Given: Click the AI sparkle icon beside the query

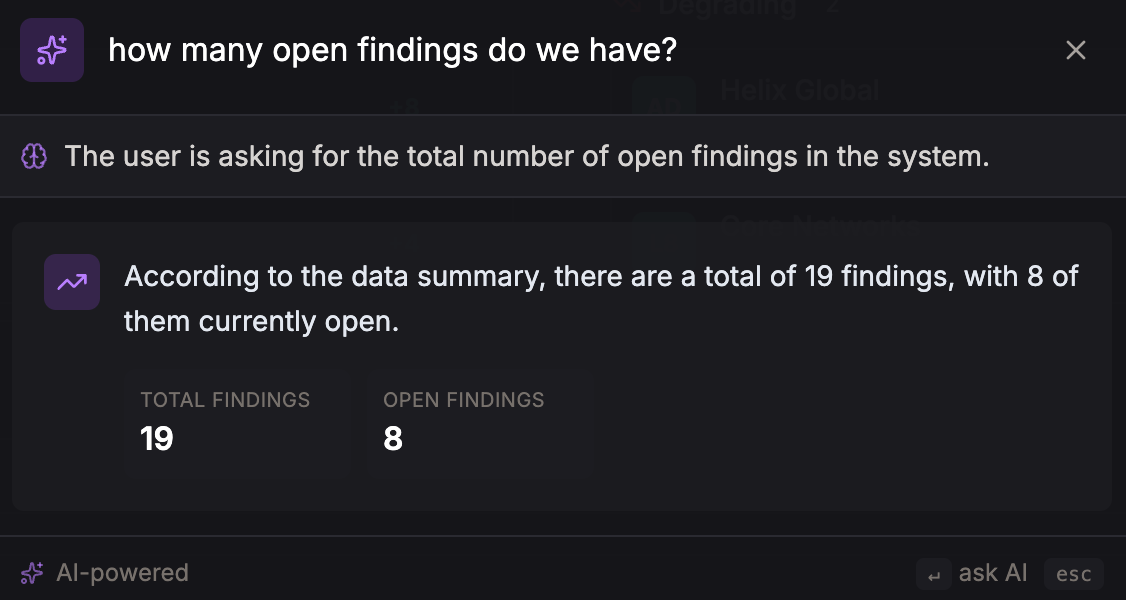Looking at the screenshot, I should 52,49.
